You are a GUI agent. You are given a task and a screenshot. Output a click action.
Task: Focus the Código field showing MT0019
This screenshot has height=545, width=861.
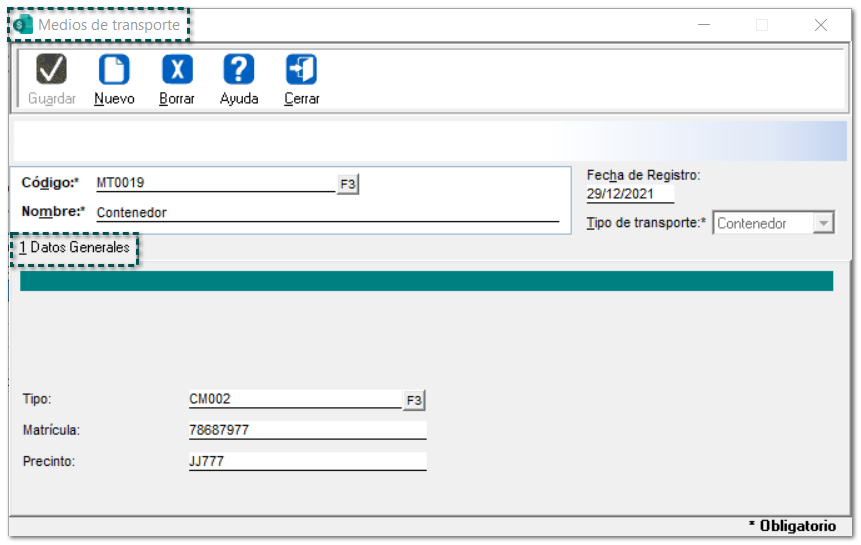215,183
